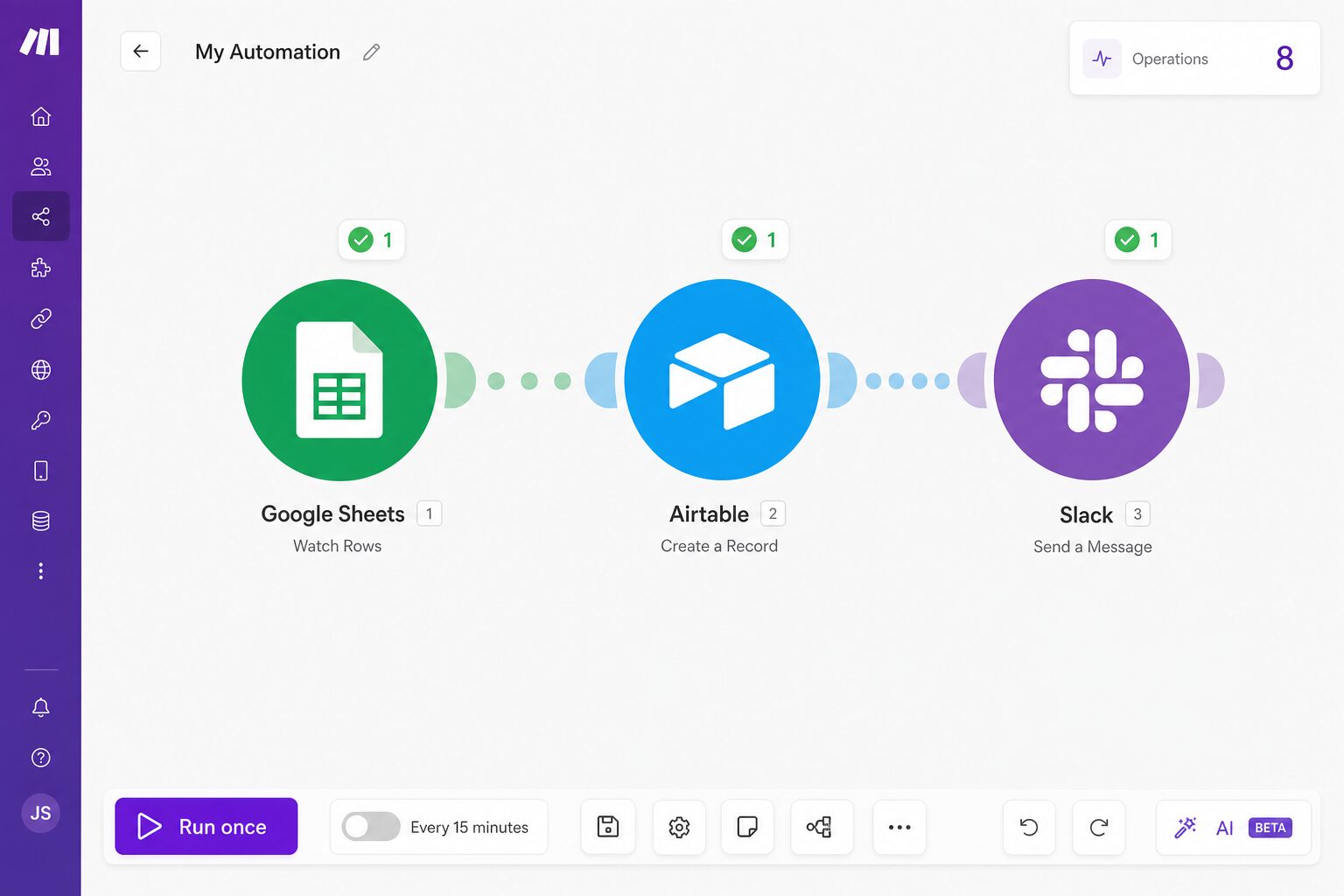View the Google Sheets success bubble

(371, 240)
